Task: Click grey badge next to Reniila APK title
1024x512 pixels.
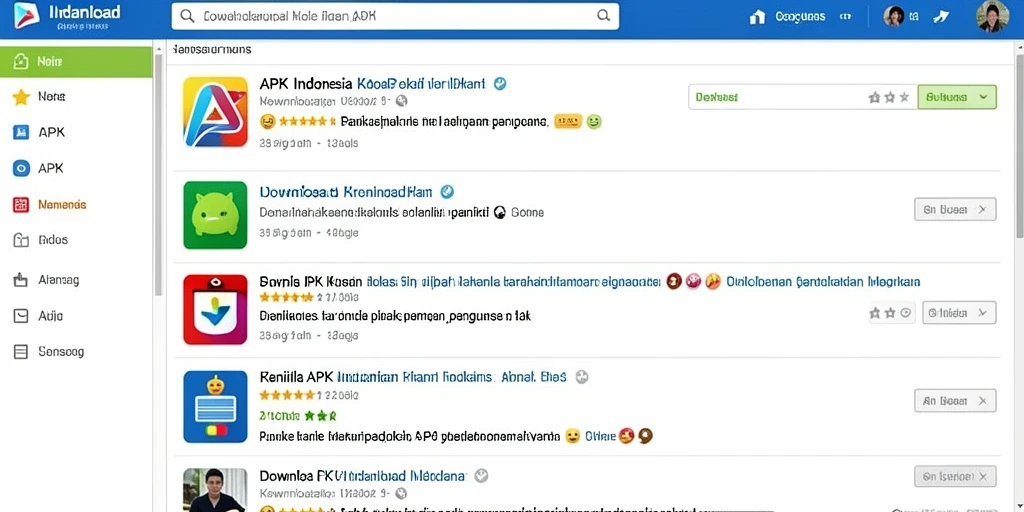Action: coord(581,377)
